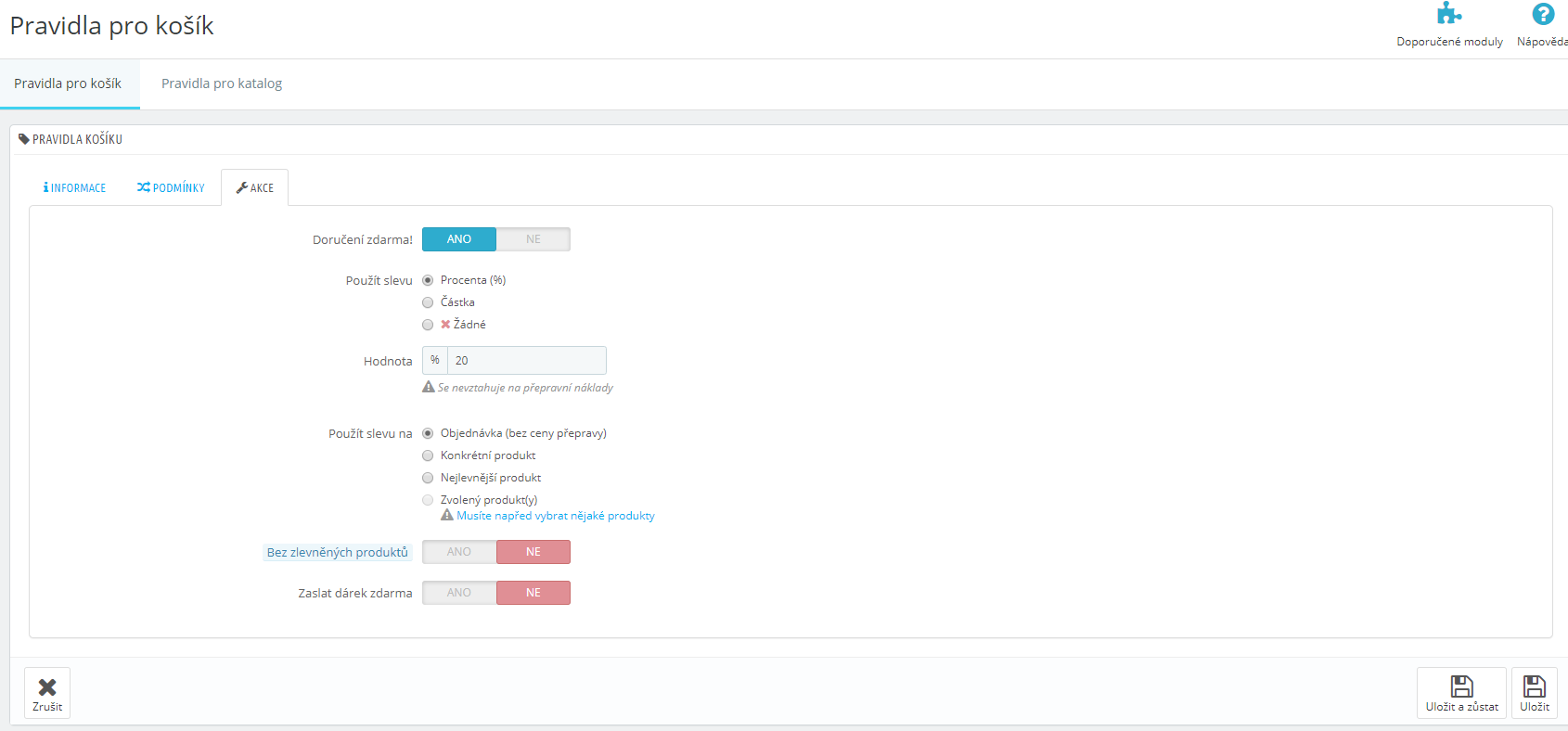Select the Částka discount radio button
Viewport: 1568px width, 731px height.
click(x=428, y=302)
